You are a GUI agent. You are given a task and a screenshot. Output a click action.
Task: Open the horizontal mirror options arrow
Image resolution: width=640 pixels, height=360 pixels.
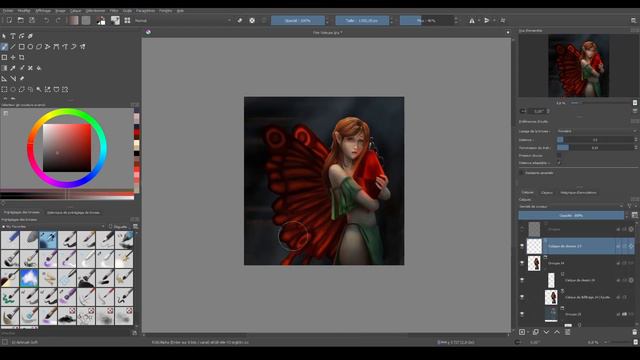[x=479, y=20]
